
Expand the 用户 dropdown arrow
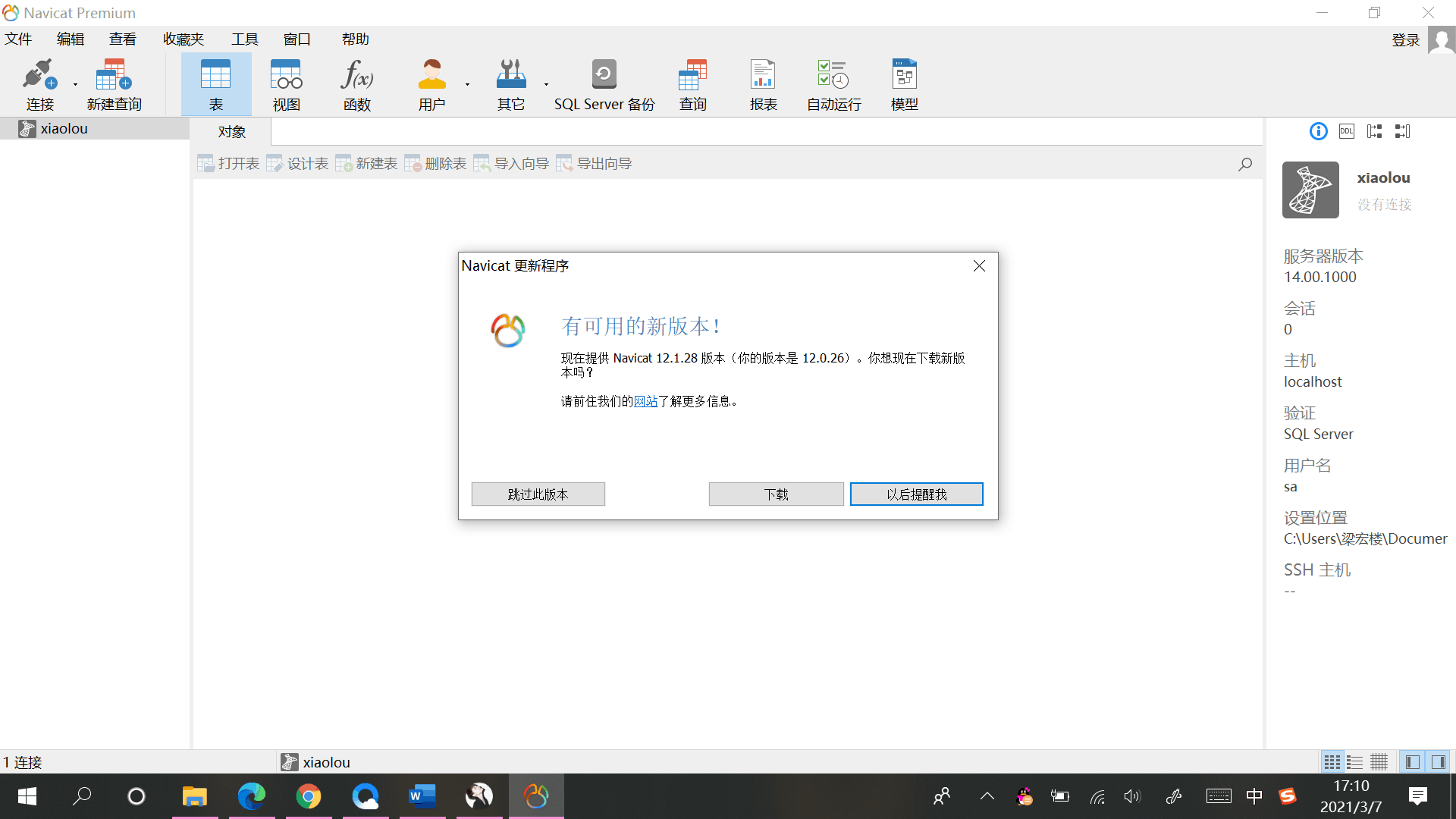(467, 84)
